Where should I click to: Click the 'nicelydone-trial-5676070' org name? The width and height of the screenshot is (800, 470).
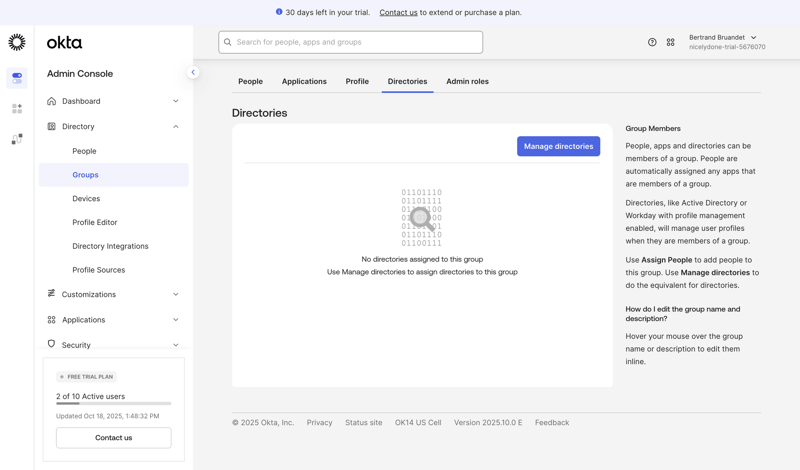(x=727, y=47)
